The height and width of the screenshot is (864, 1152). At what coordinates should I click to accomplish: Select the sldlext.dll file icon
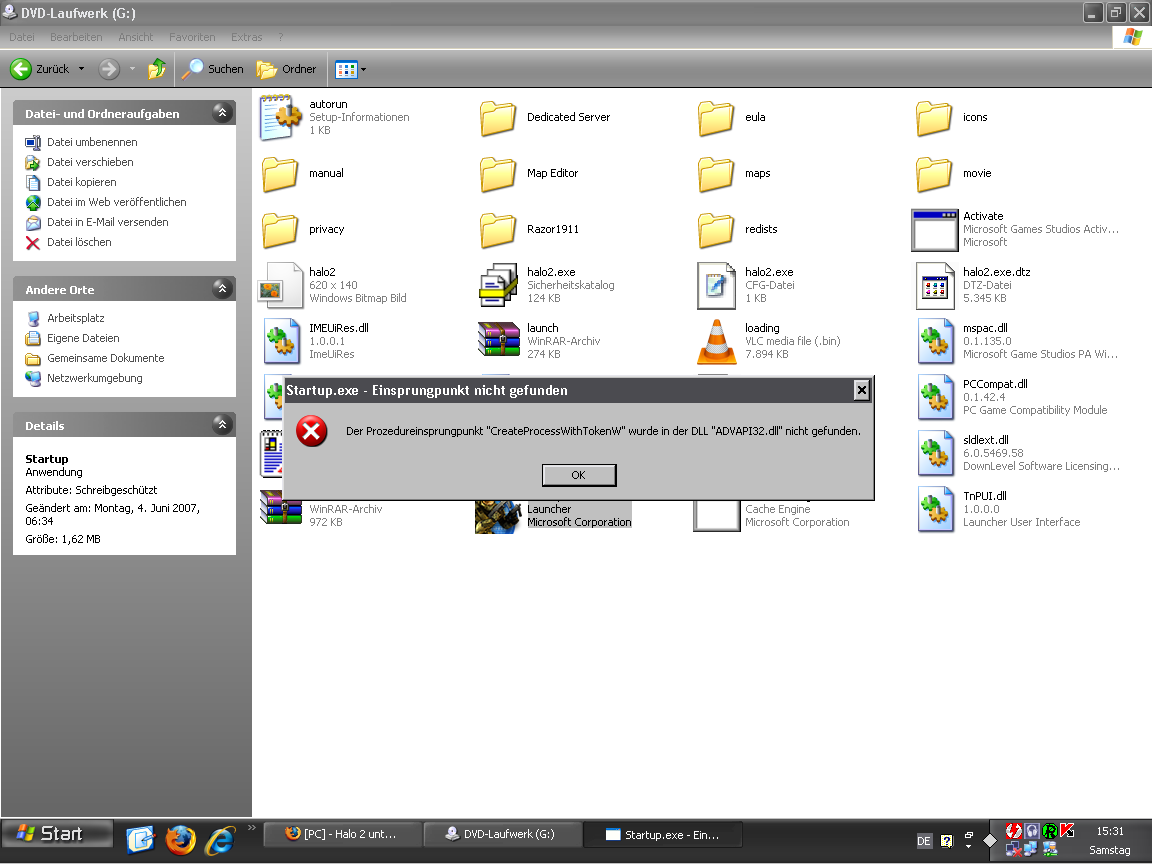pos(935,453)
